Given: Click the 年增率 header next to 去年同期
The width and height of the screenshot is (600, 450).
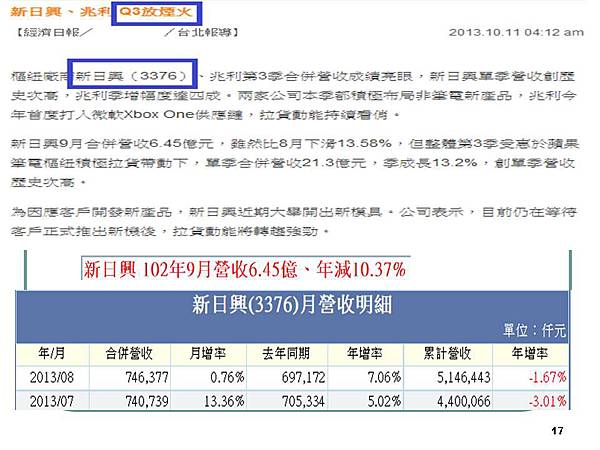Looking at the screenshot, I should (x=365, y=353).
